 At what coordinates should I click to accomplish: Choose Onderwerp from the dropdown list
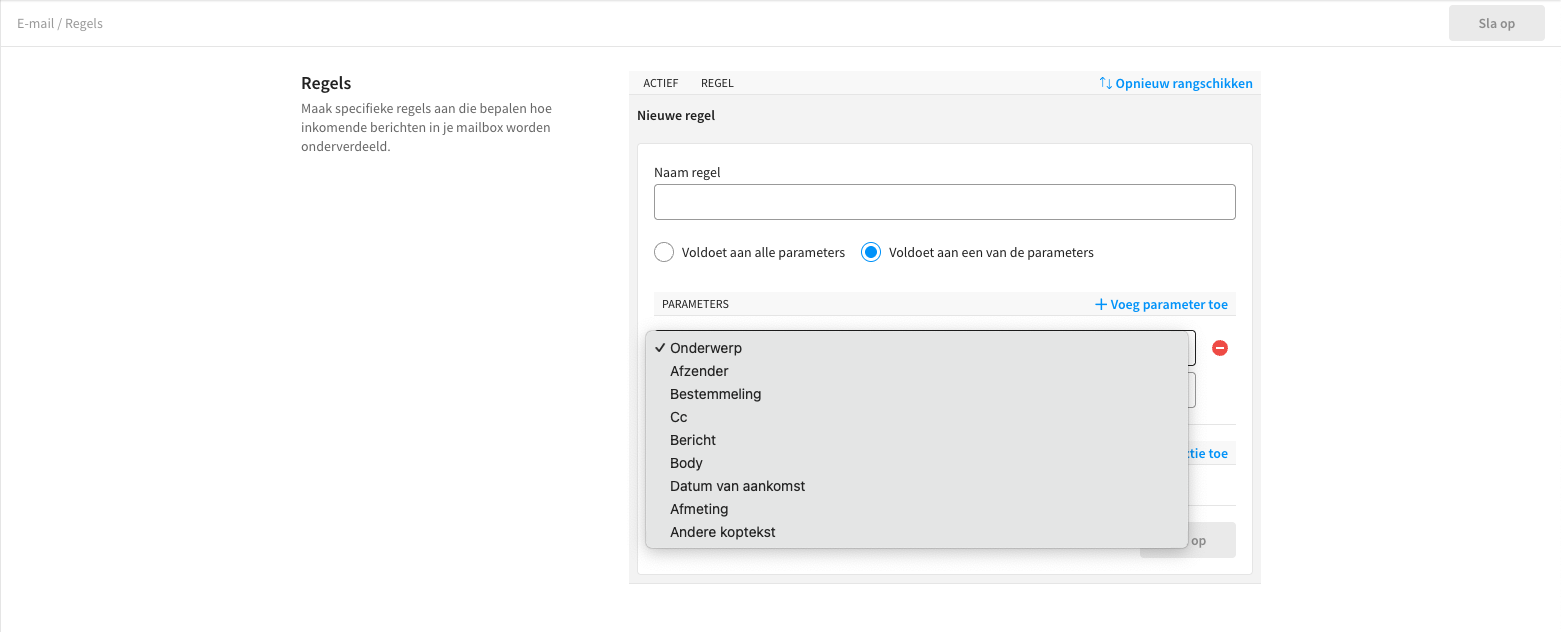pos(706,348)
